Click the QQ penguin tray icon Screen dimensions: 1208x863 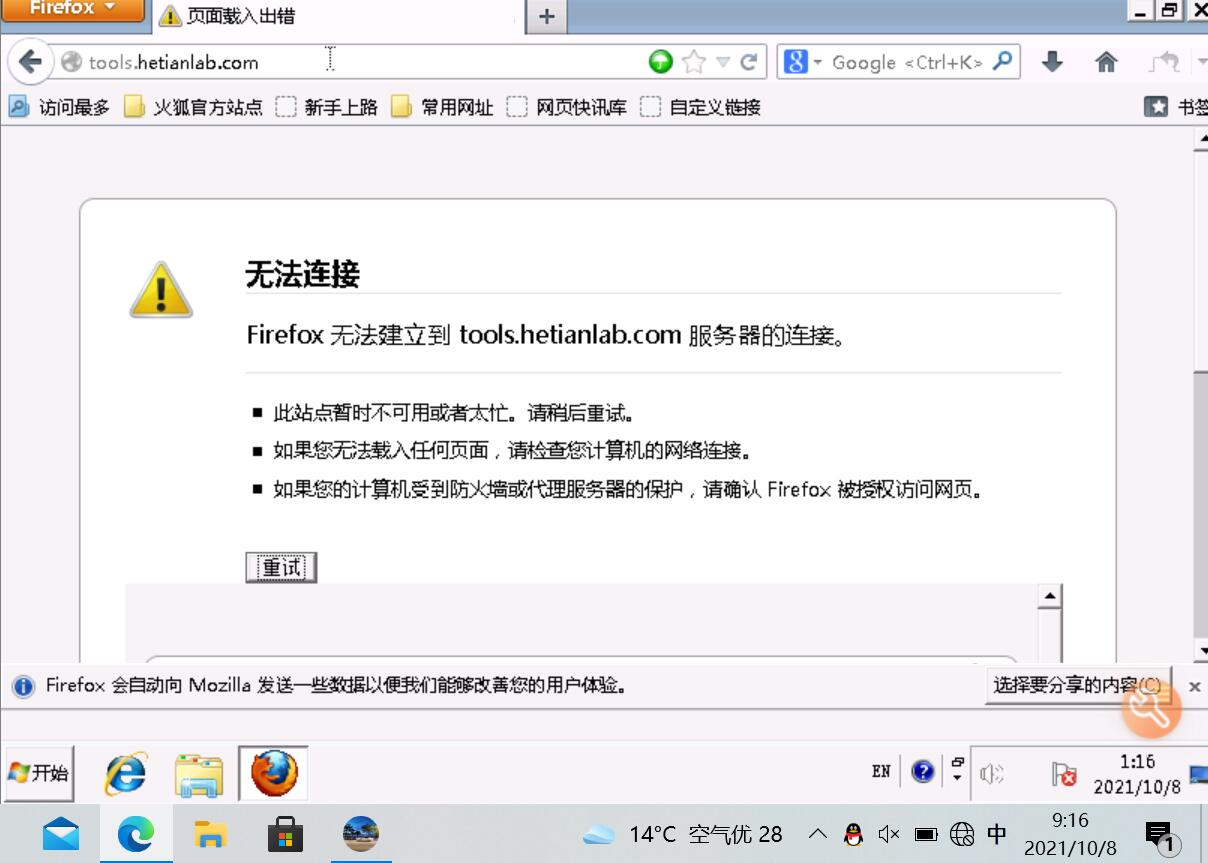(x=853, y=834)
